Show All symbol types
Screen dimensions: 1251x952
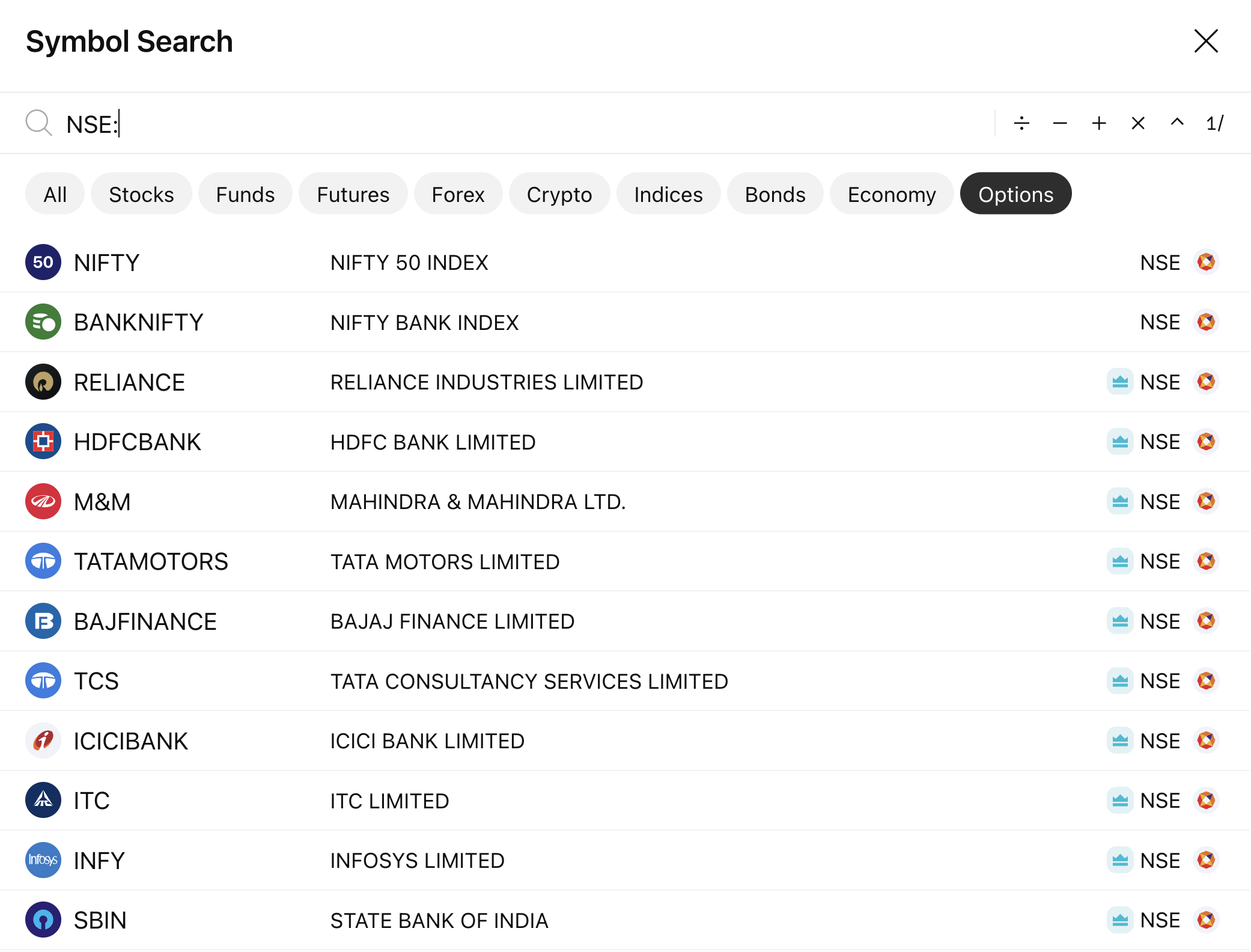click(x=55, y=194)
